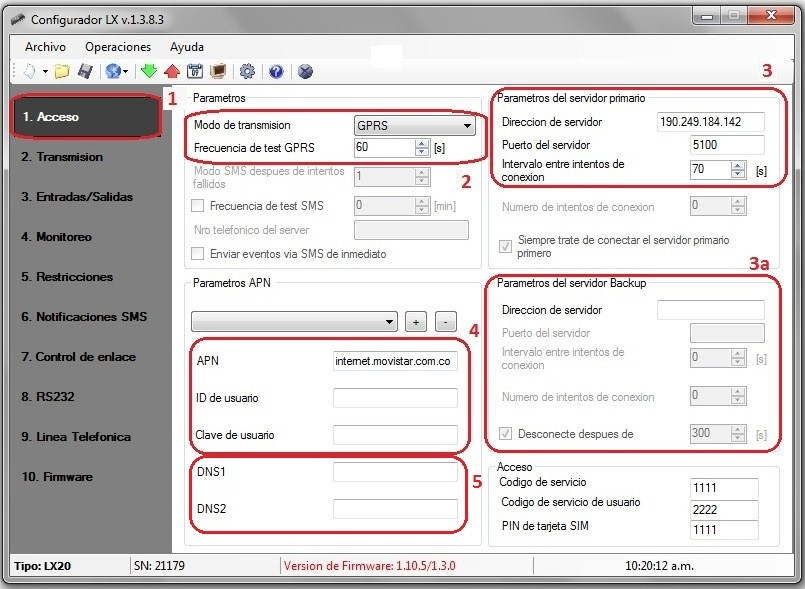Increase Frecuencia de test SMS spinner
The image size is (805, 589).
422,202
